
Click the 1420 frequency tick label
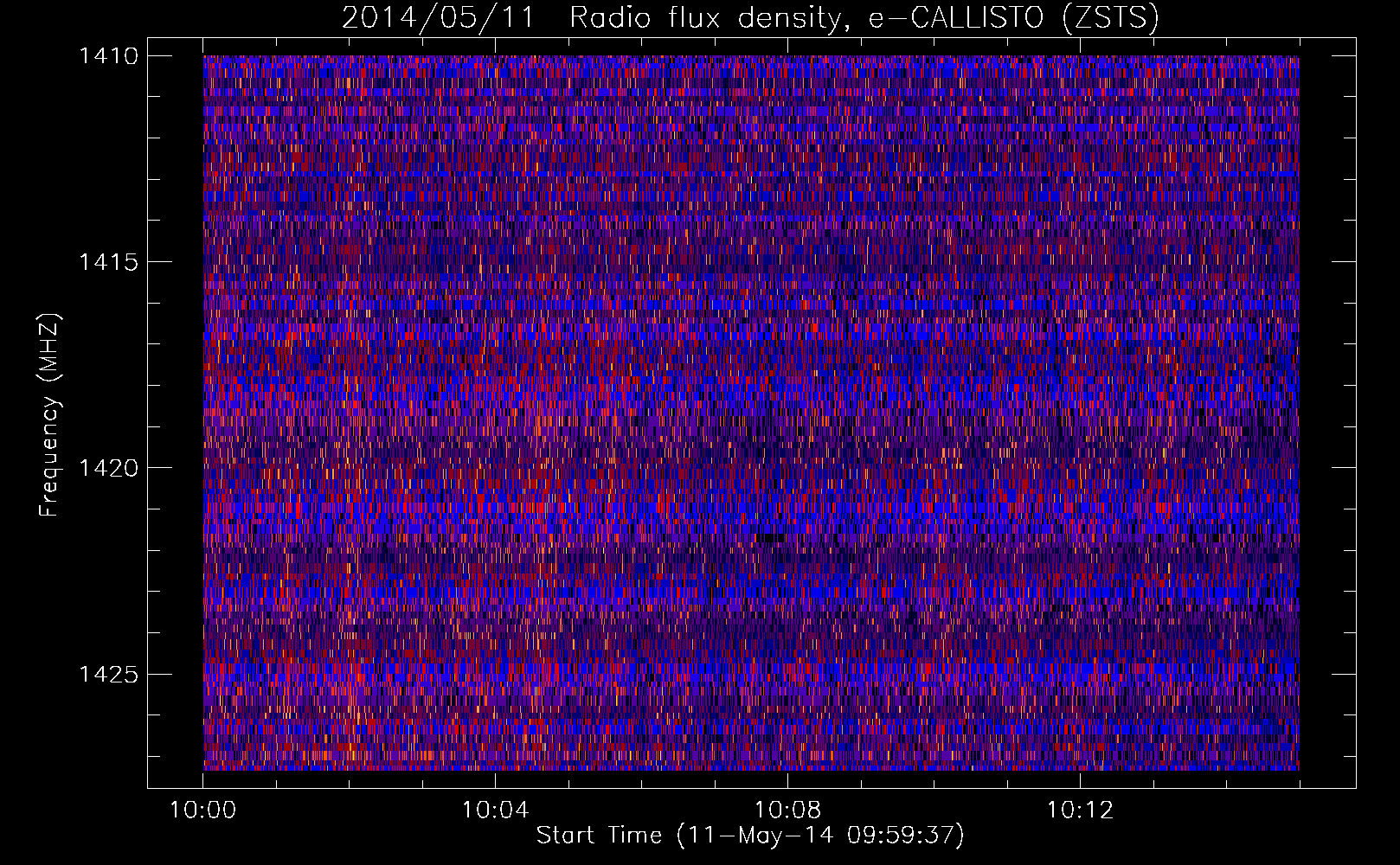point(108,468)
